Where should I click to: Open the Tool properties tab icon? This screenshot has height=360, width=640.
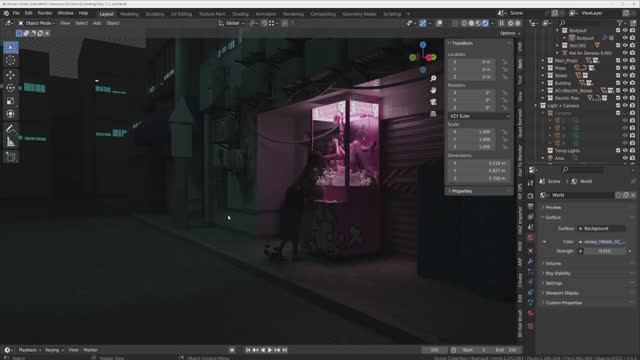click(x=531, y=183)
